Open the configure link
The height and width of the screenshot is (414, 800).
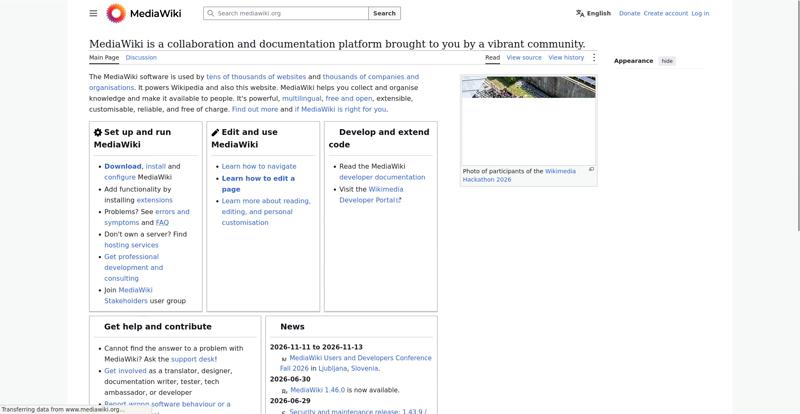pos(120,177)
